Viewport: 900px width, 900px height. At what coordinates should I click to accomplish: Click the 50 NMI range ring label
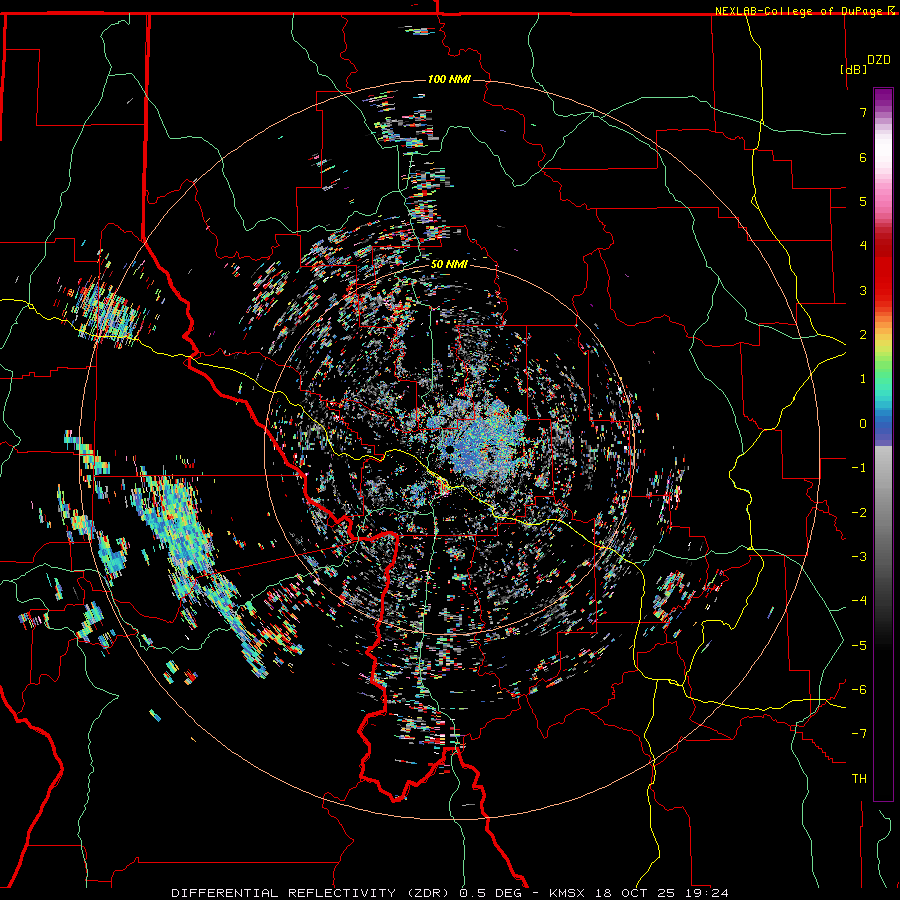(449, 264)
